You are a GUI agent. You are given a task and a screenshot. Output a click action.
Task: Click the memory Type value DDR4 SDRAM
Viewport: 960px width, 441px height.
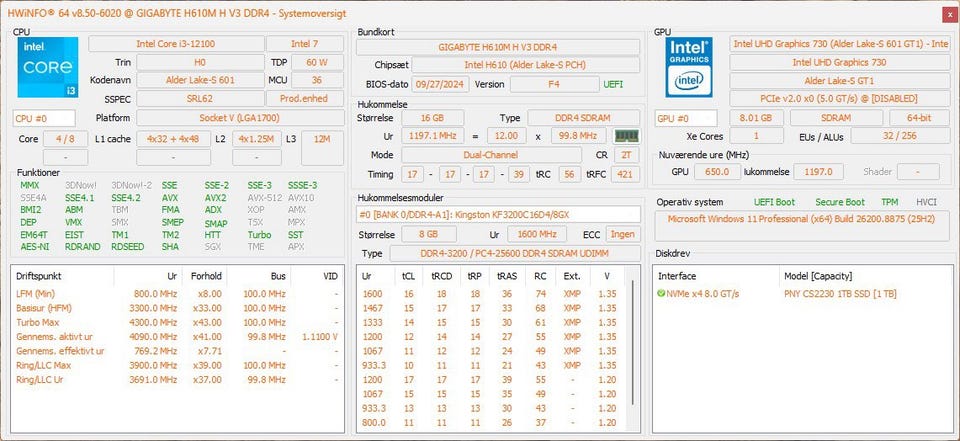584,118
